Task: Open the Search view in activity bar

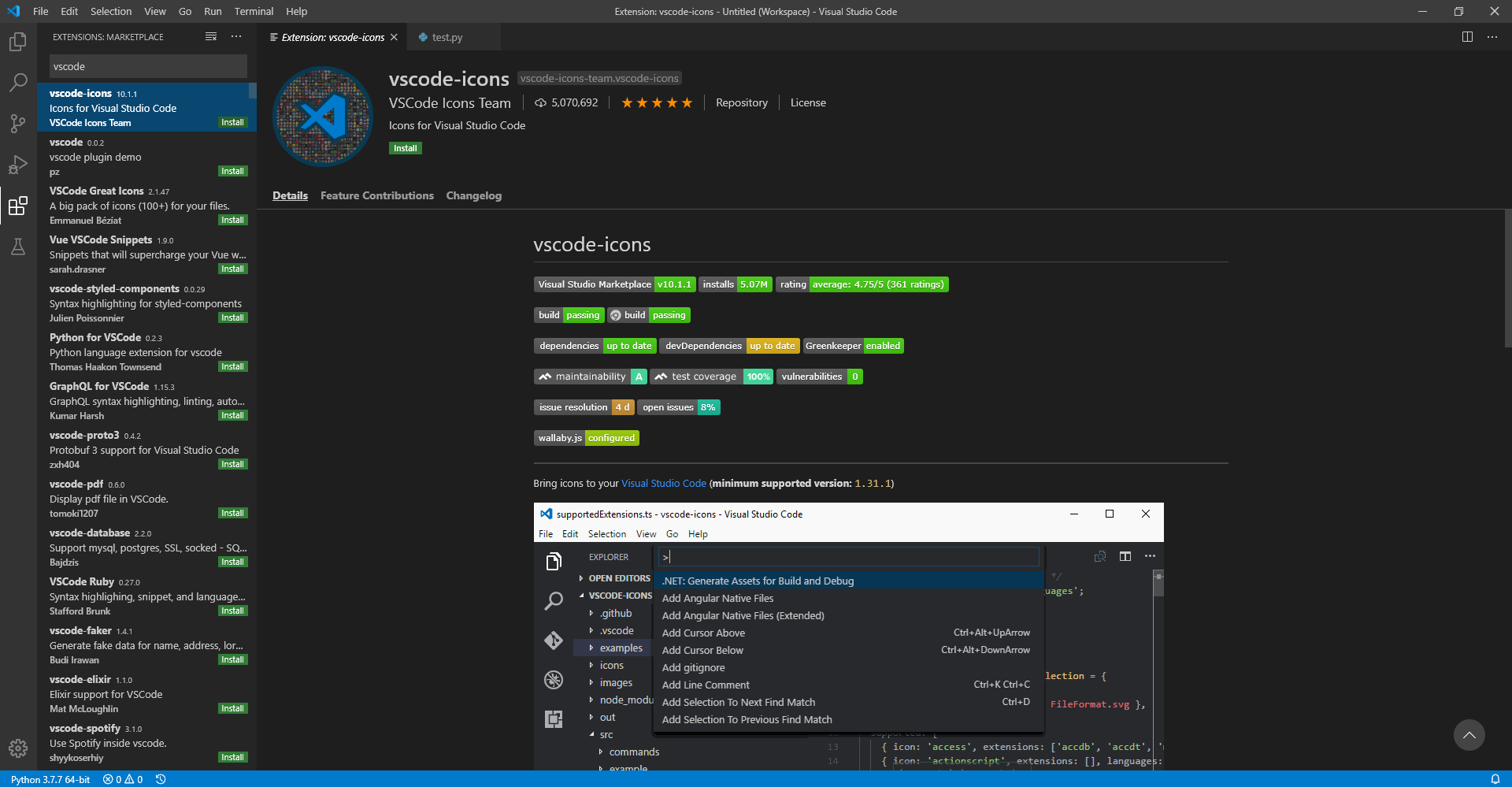Action: tap(18, 83)
